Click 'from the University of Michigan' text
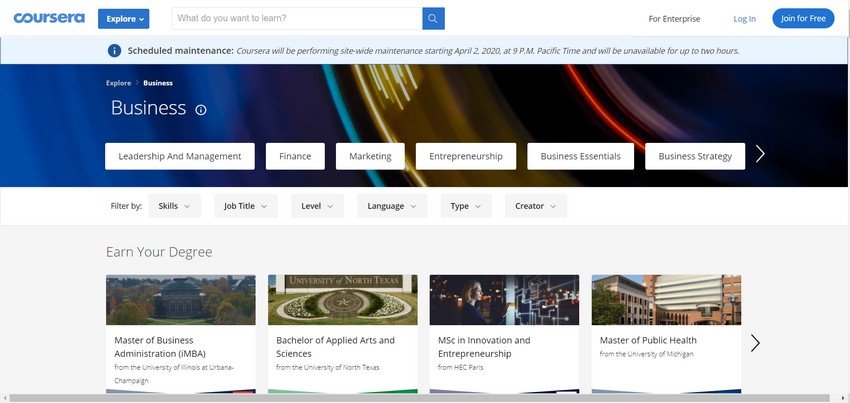The height and width of the screenshot is (403, 850). click(646, 354)
